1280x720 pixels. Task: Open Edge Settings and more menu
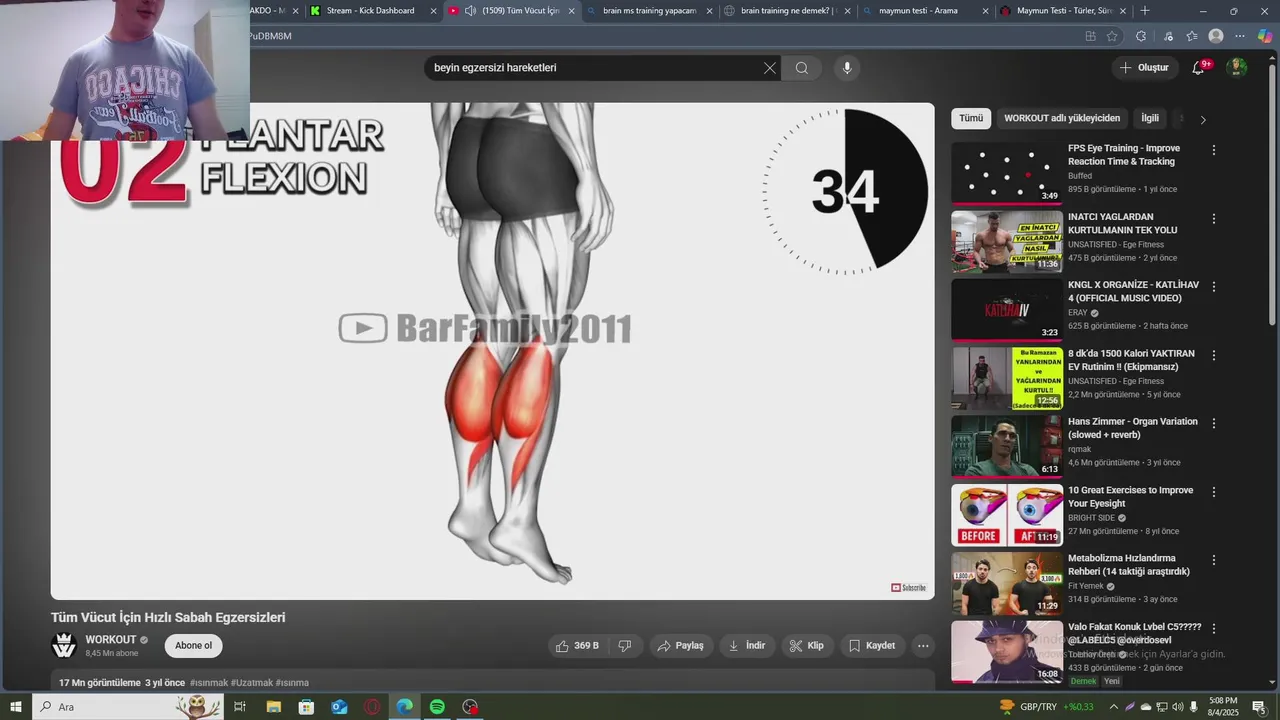(1240, 36)
